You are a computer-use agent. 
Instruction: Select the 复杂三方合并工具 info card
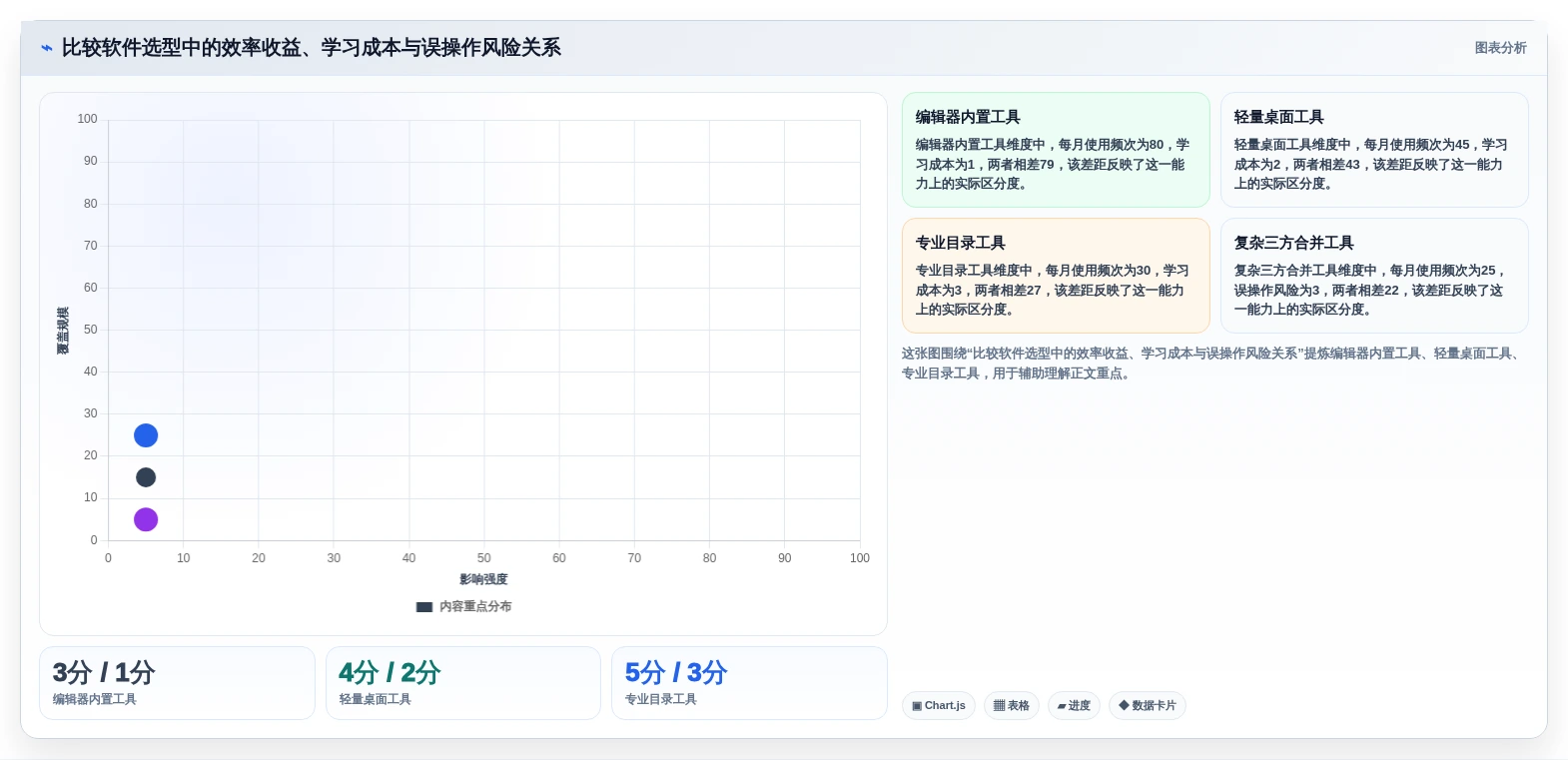click(1374, 276)
